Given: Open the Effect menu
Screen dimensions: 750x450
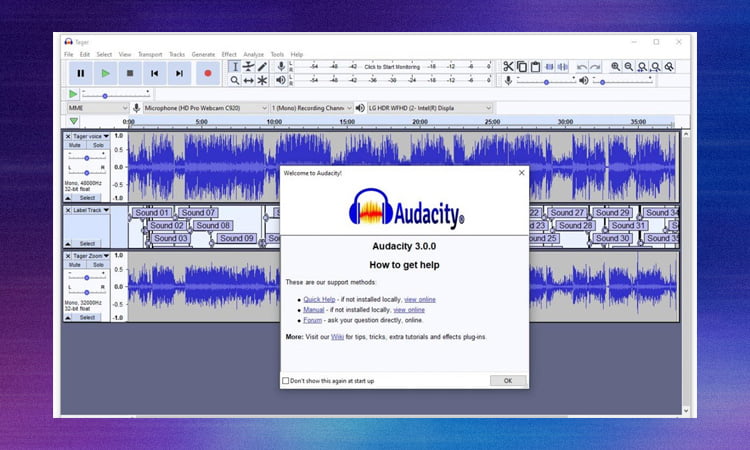Looking at the screenshot, I should pyautogui.click(x=229, y=54).
